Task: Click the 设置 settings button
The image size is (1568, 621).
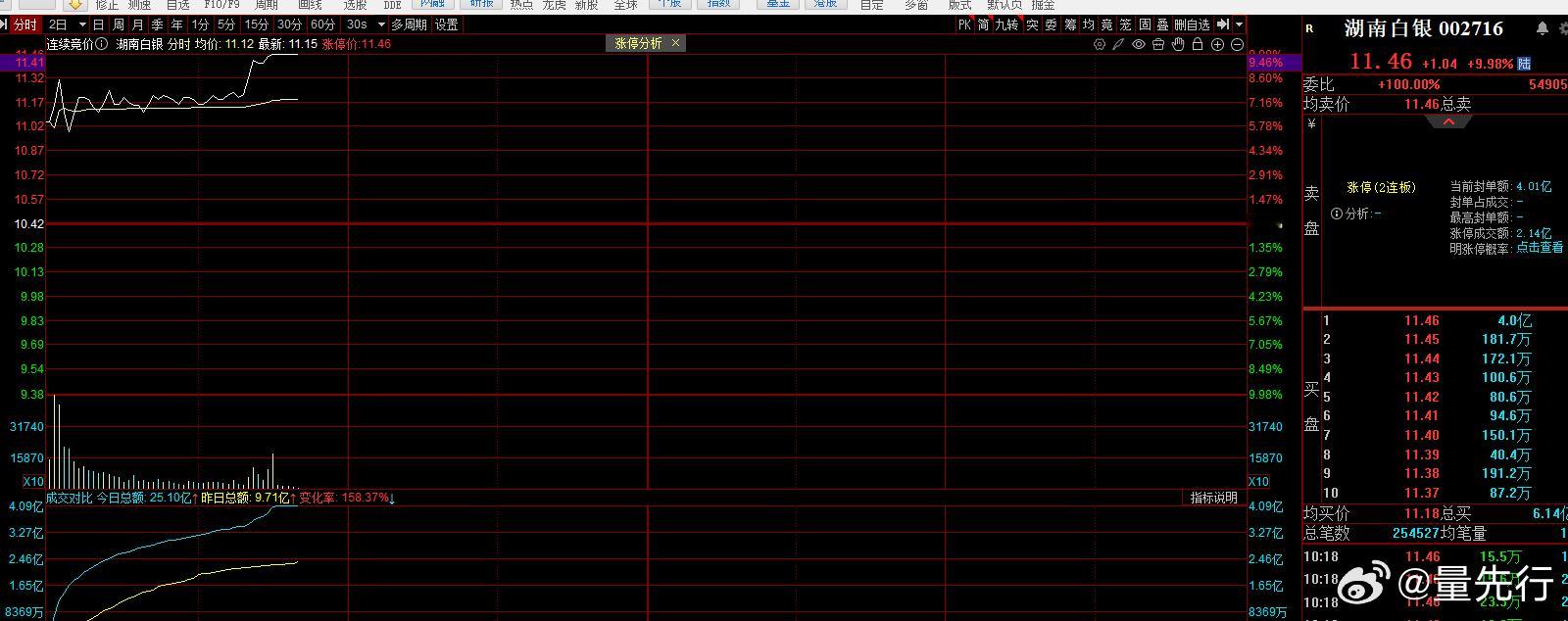Action: pyautogui.click(x=446, y=24)
